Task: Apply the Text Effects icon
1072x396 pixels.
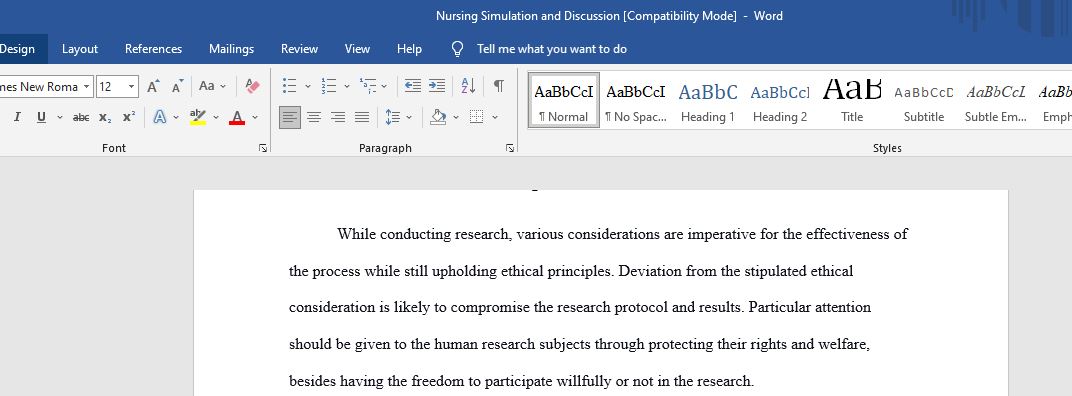Action: [x=160, y=117]
